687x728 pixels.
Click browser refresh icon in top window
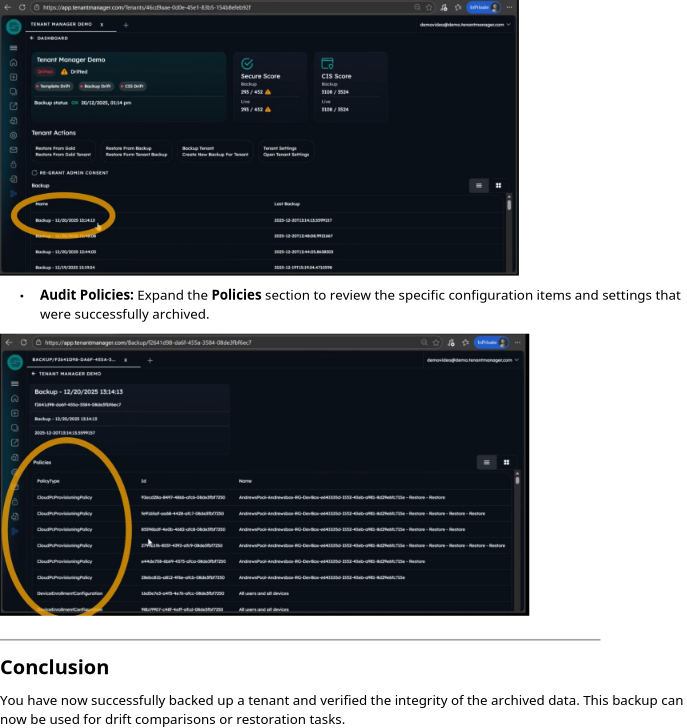pos(22,7)
